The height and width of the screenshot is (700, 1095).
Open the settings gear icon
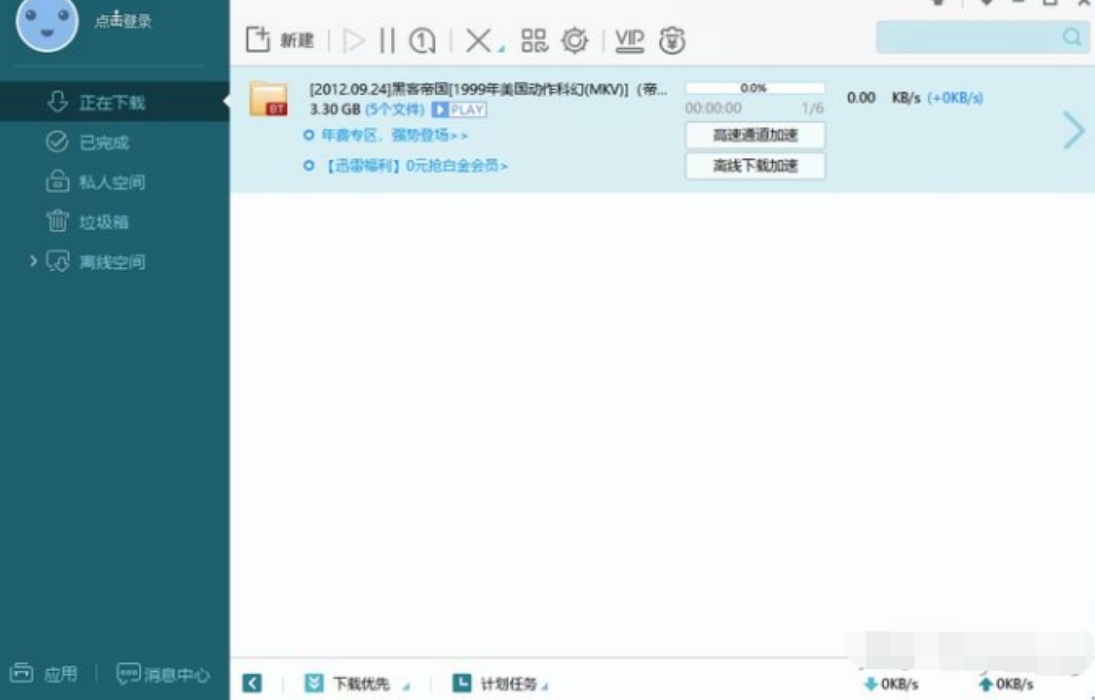coord(575,41)
